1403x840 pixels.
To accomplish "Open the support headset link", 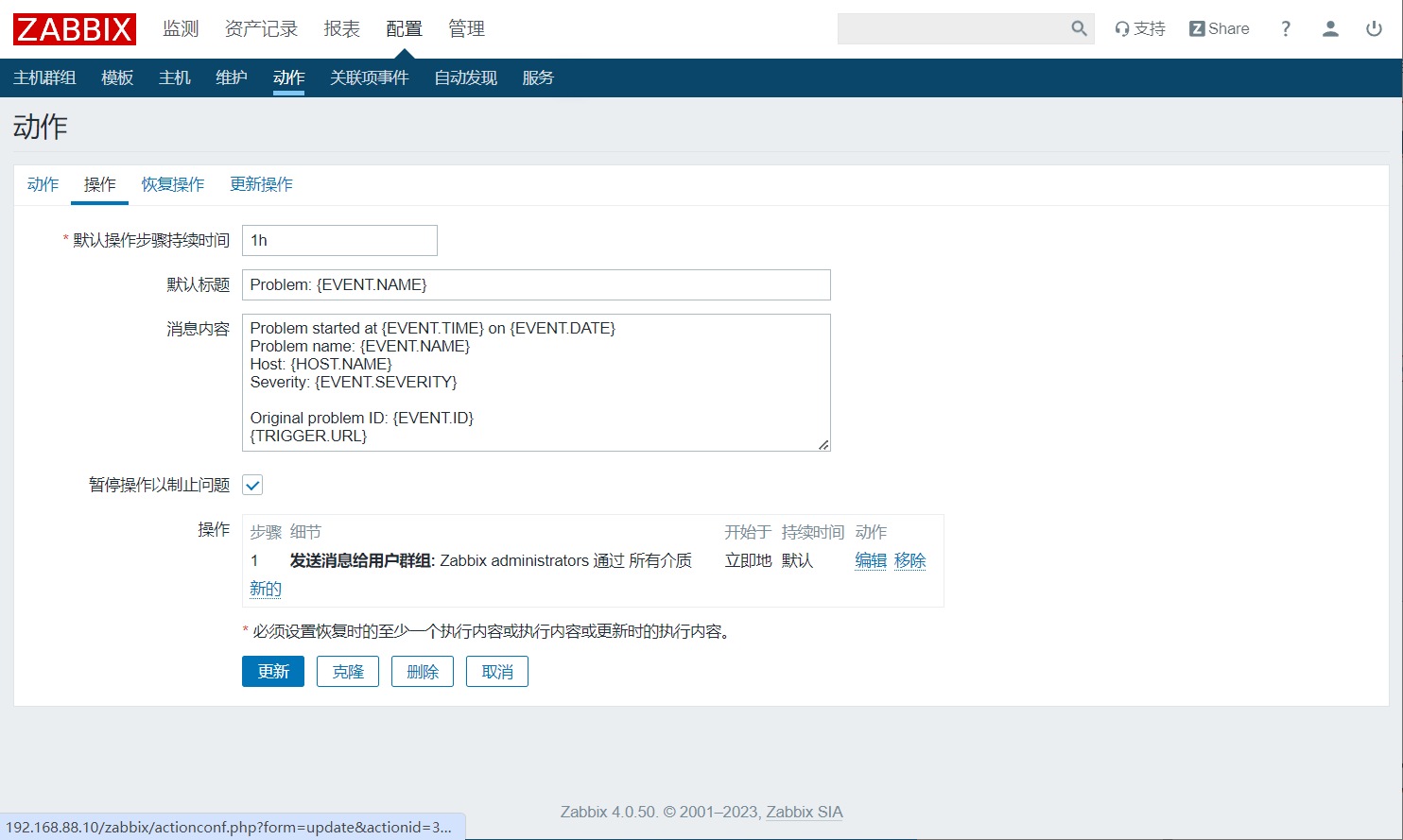I will coord(1139,28).
